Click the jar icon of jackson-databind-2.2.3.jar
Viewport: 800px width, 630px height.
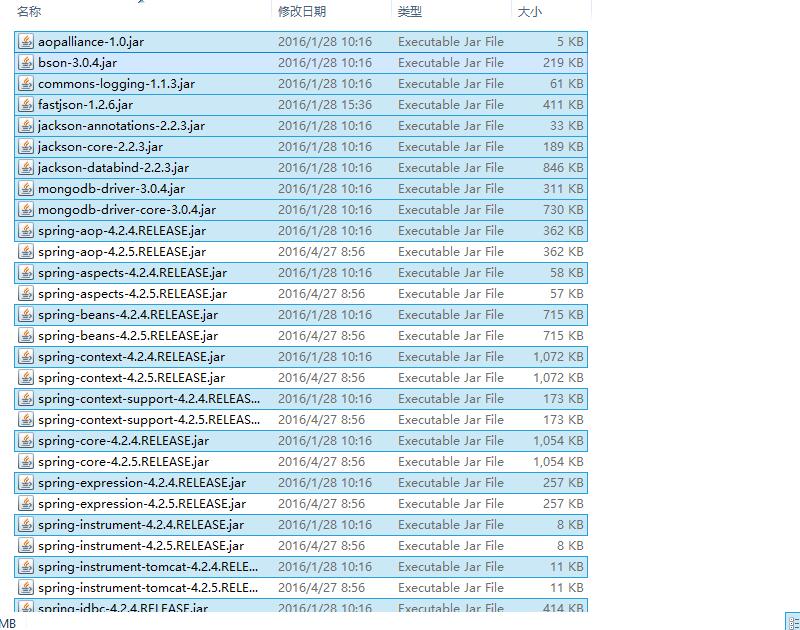[26, 168]
